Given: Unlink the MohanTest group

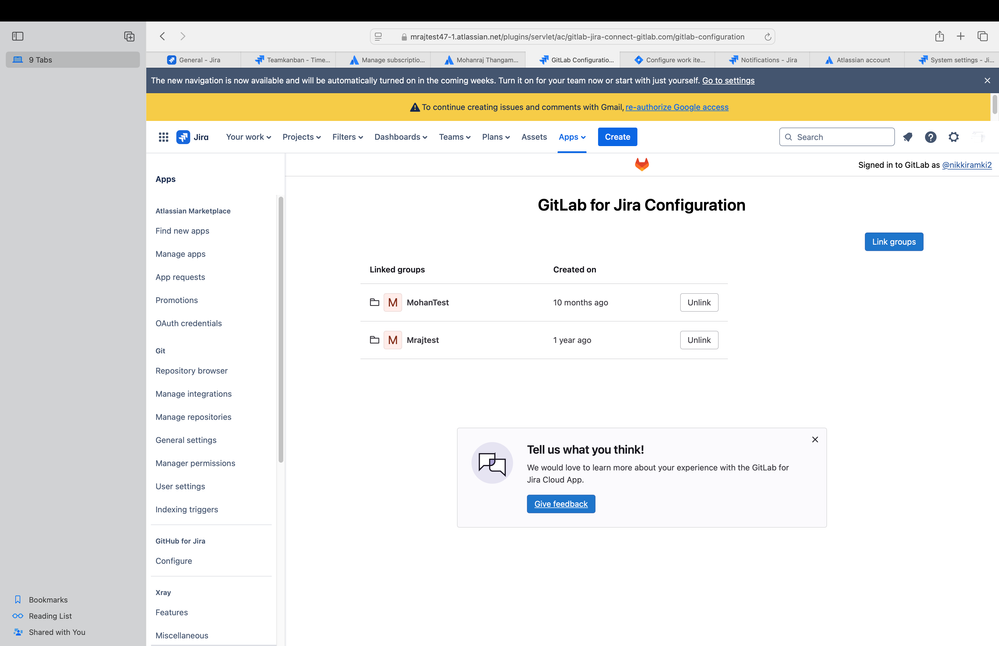Looking at the screenshot, I should (x=699, y=302).
